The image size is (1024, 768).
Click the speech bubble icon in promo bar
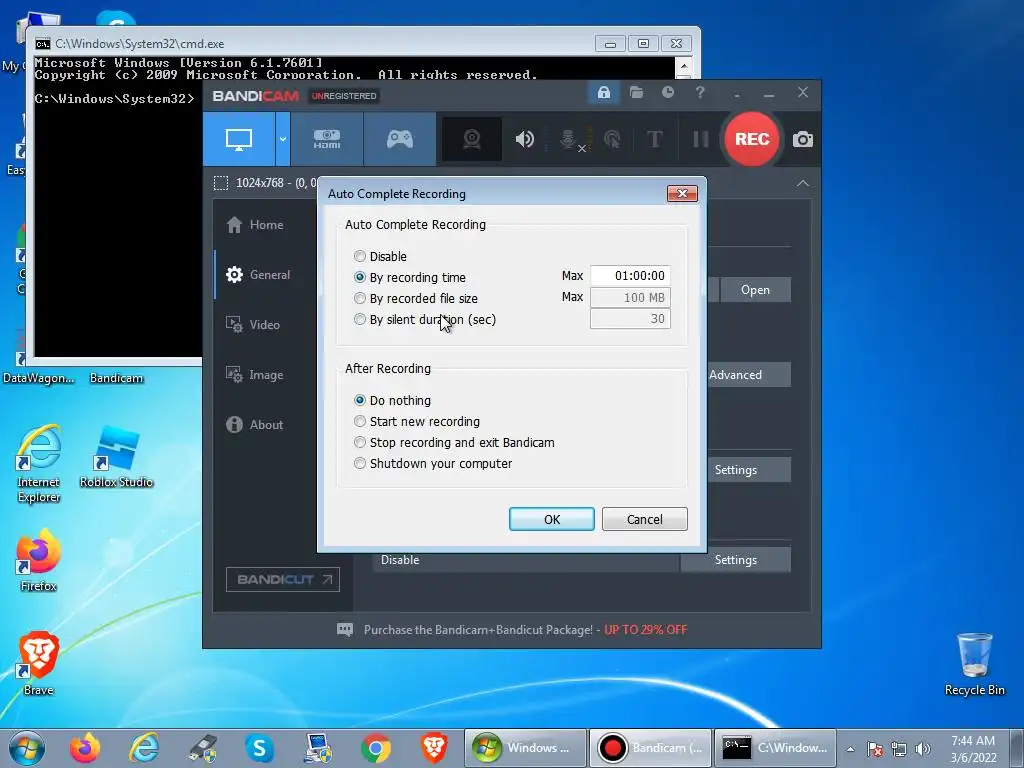tap(345, 630)
